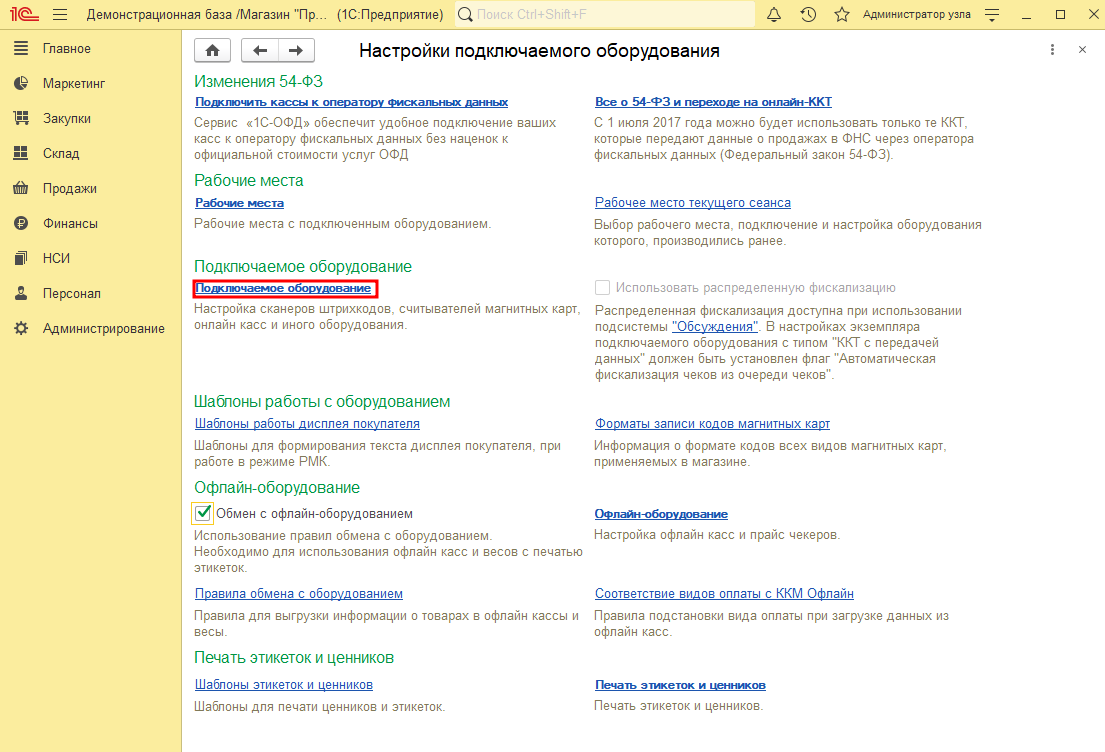Click the НСИ documents icon
Screen dimensions: 1105x752
coord(21,258)
